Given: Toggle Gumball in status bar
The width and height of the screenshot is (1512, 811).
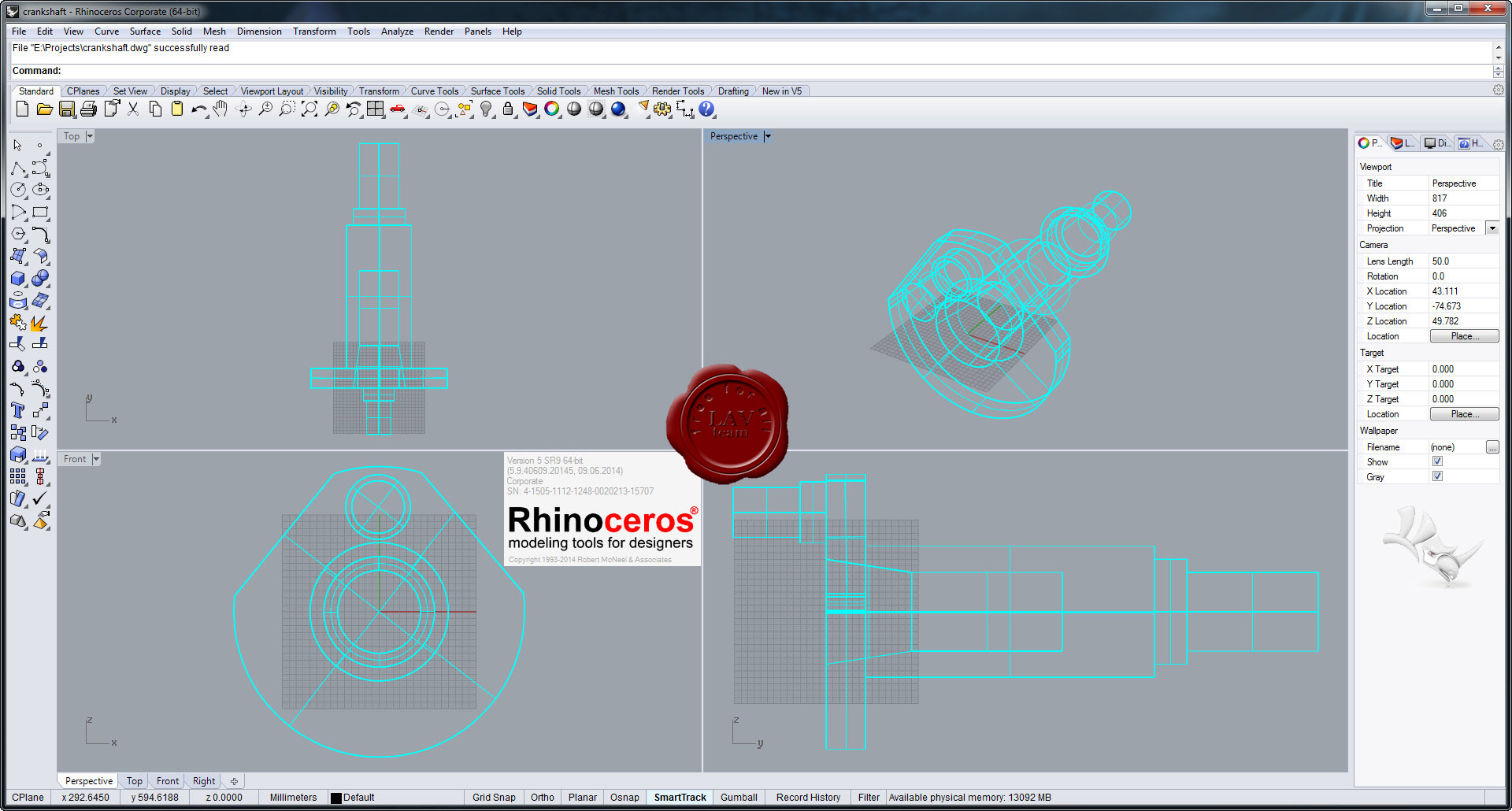Looking at the screenshot, I should point(739,798).
